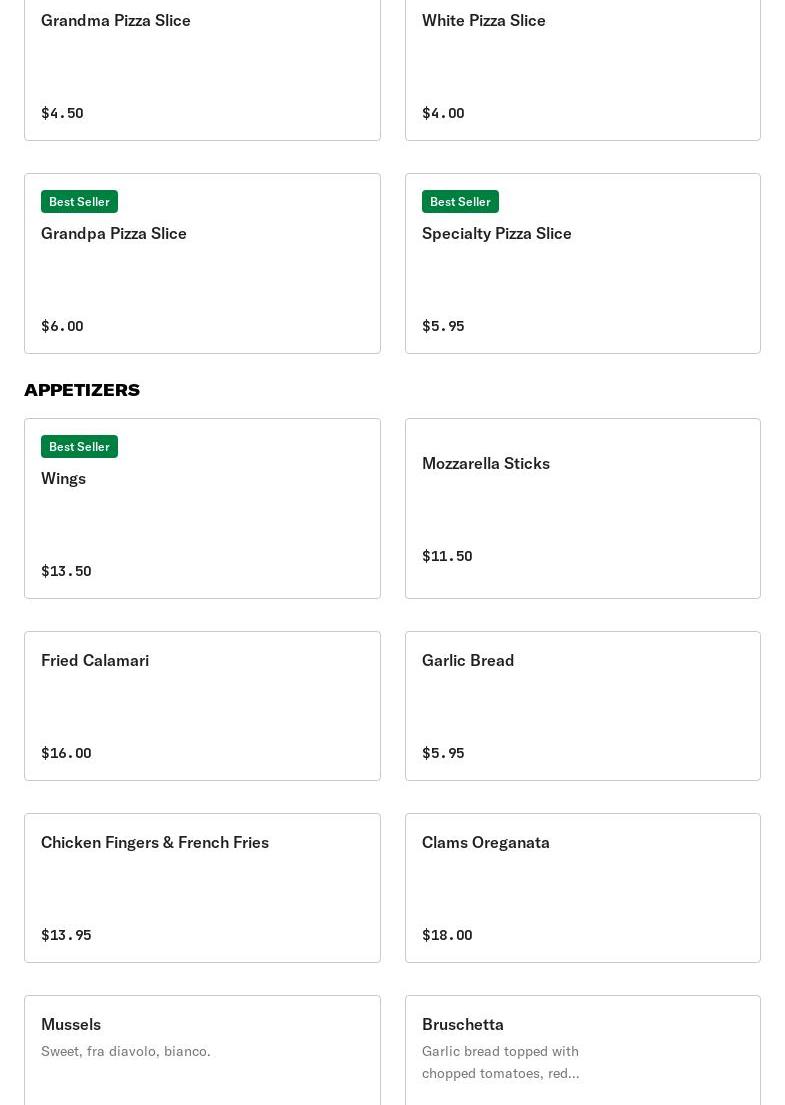Screen dimensions: 785x1105
Task: Click the Best Seller badge on Wings
Action: (x=80, y=447)
